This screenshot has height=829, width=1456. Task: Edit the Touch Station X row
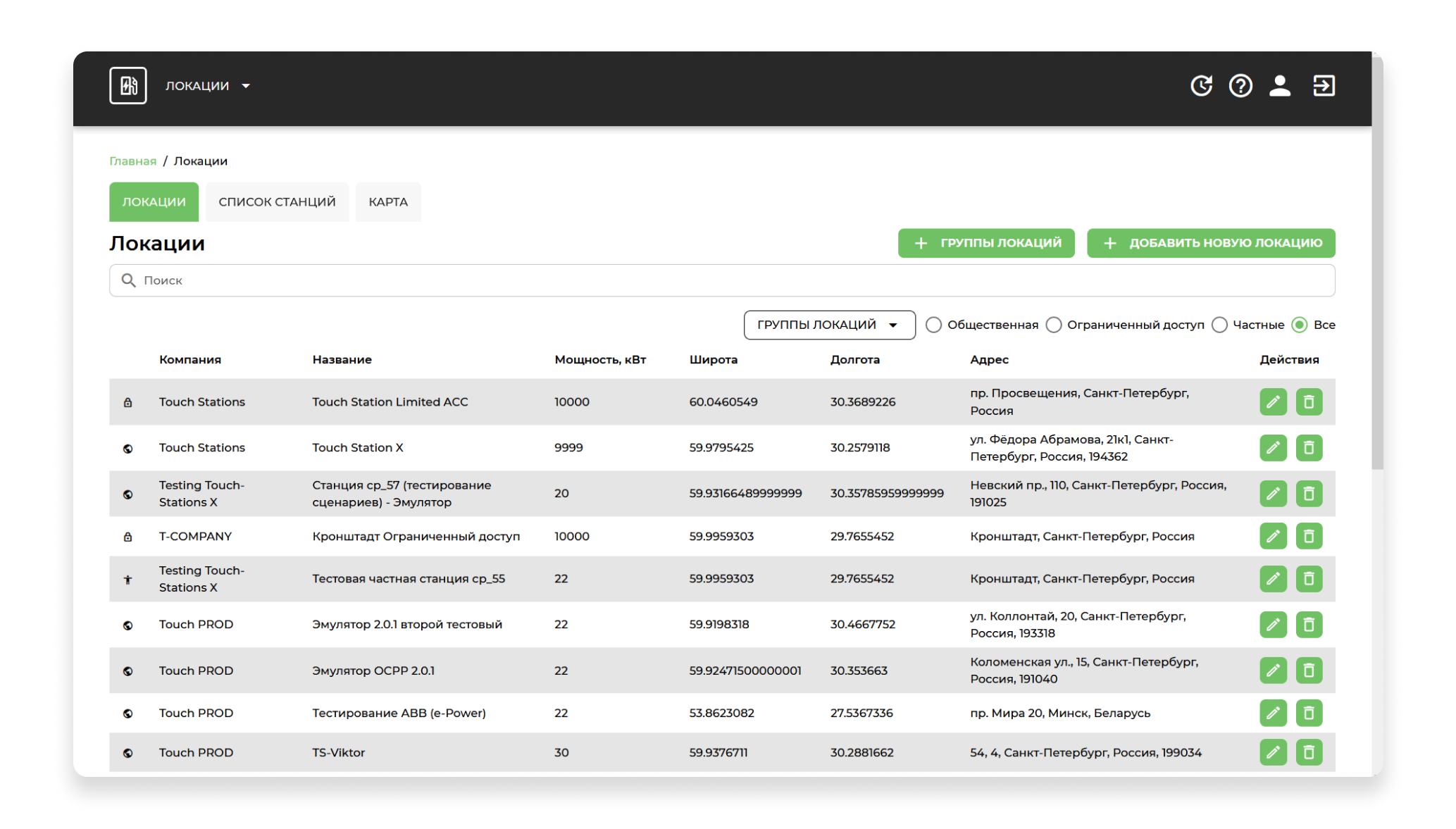pos(1273,448)
